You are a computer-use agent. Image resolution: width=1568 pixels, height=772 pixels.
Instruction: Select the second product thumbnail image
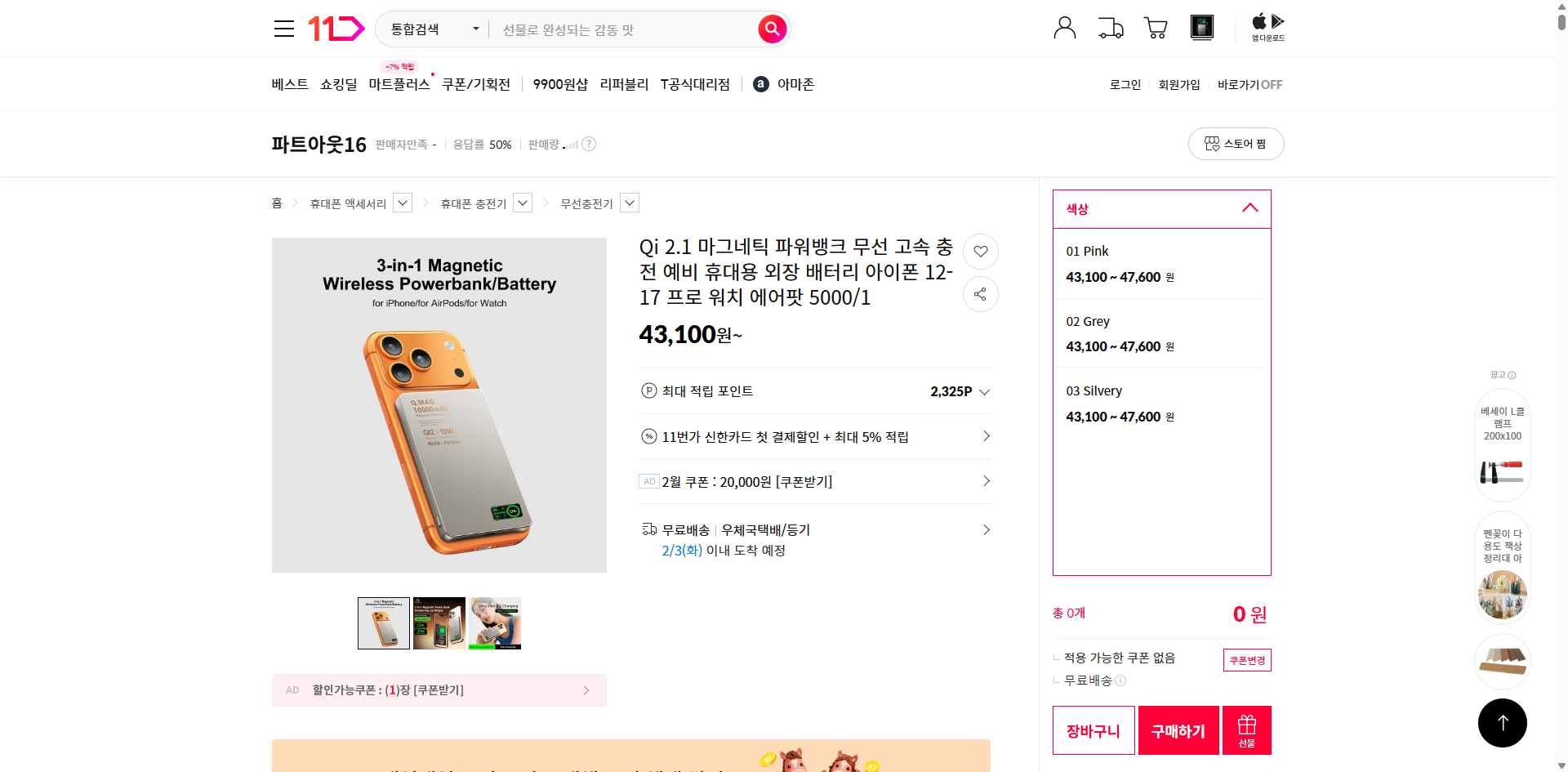click(x=439, y=623)
